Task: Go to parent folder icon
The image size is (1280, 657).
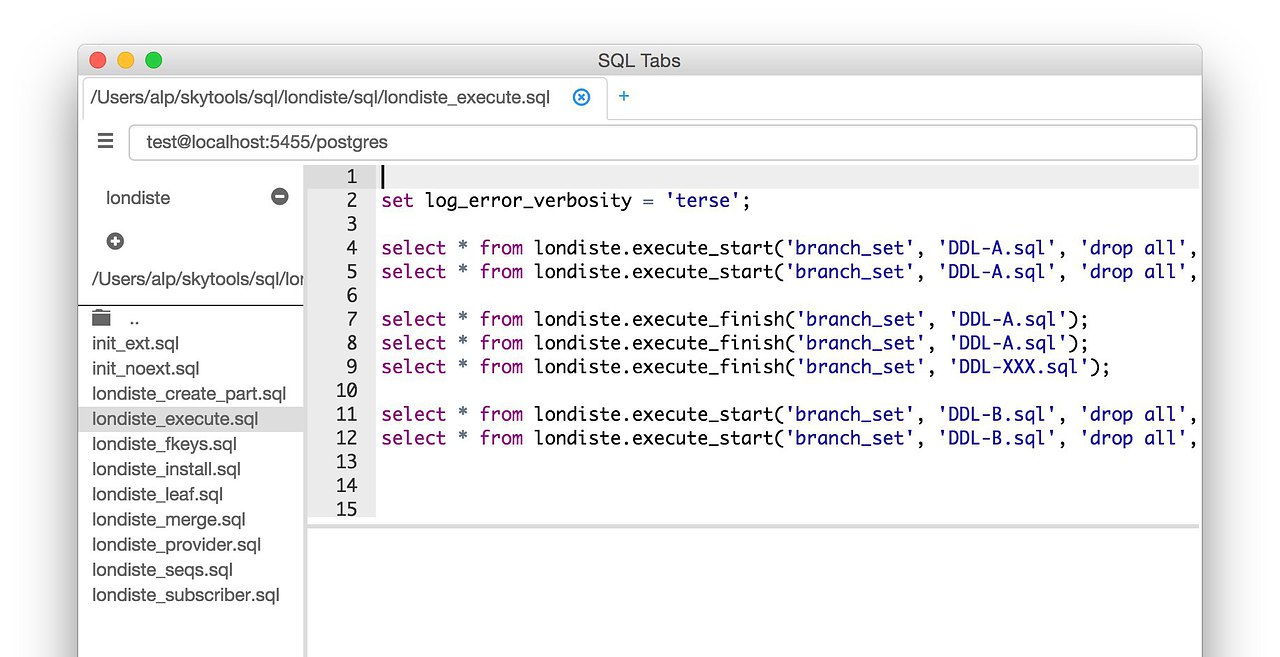Action: pos(101,319)
